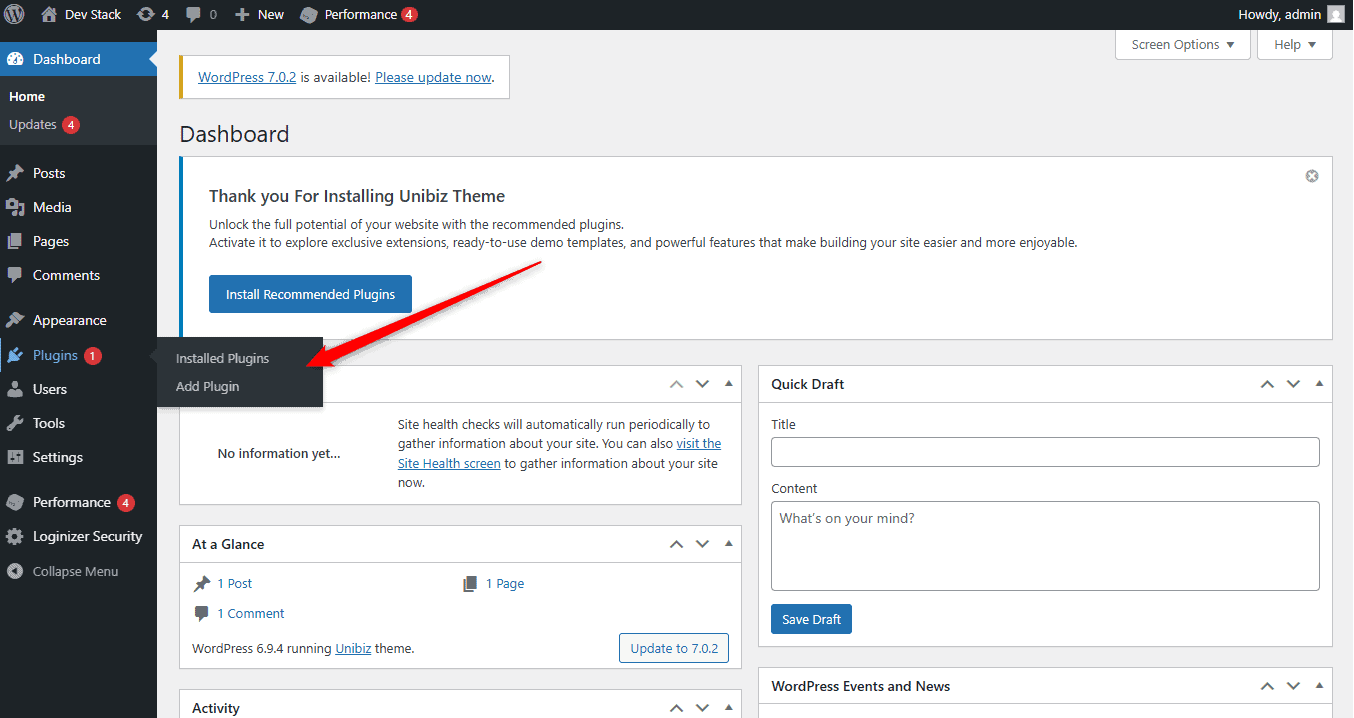
Task: Click the Appearance paintbrush icon
Action: [x=15, y=320]
